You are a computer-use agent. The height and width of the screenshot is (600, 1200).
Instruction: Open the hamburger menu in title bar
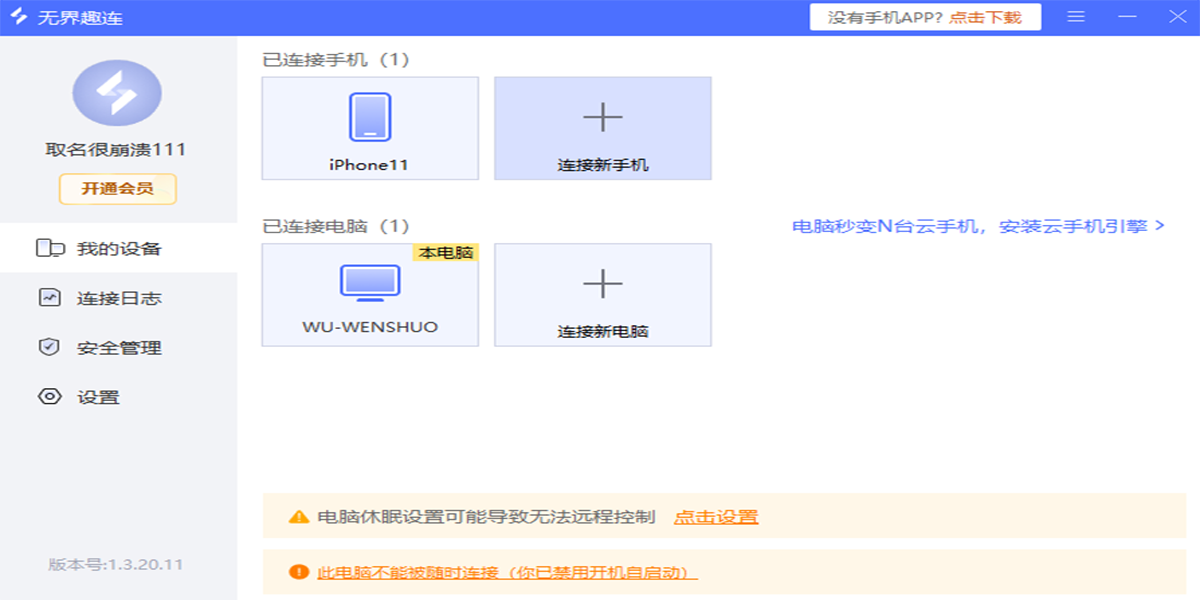tap(1077, 16)
